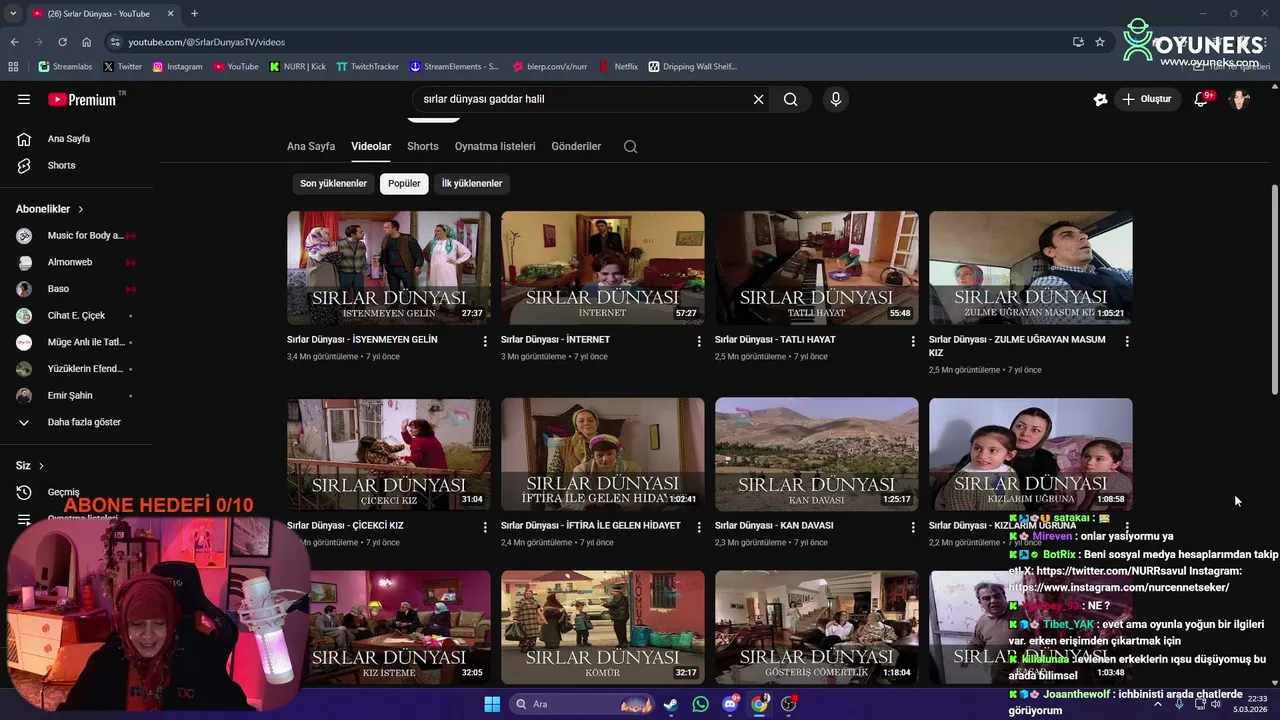
Task: Open the TATLI HAYAT video title
Action: (775, 340)
